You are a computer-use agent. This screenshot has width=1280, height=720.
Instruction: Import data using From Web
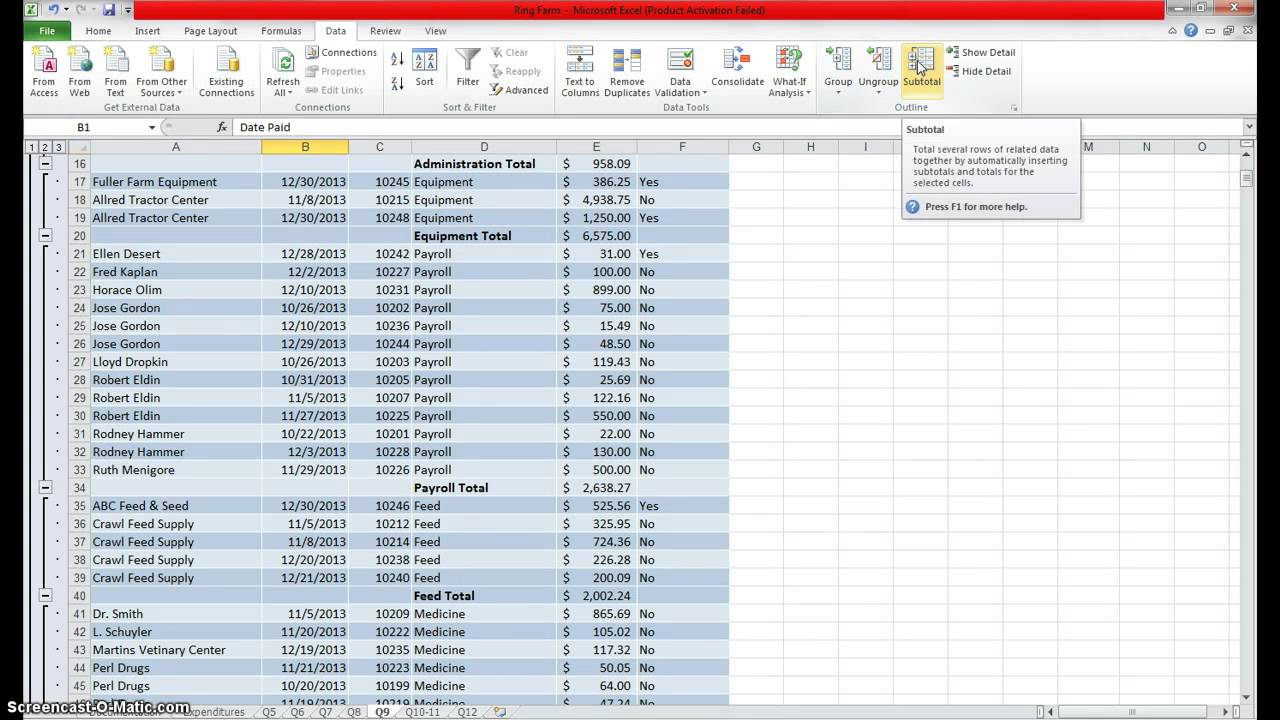[x=80, y=72]
